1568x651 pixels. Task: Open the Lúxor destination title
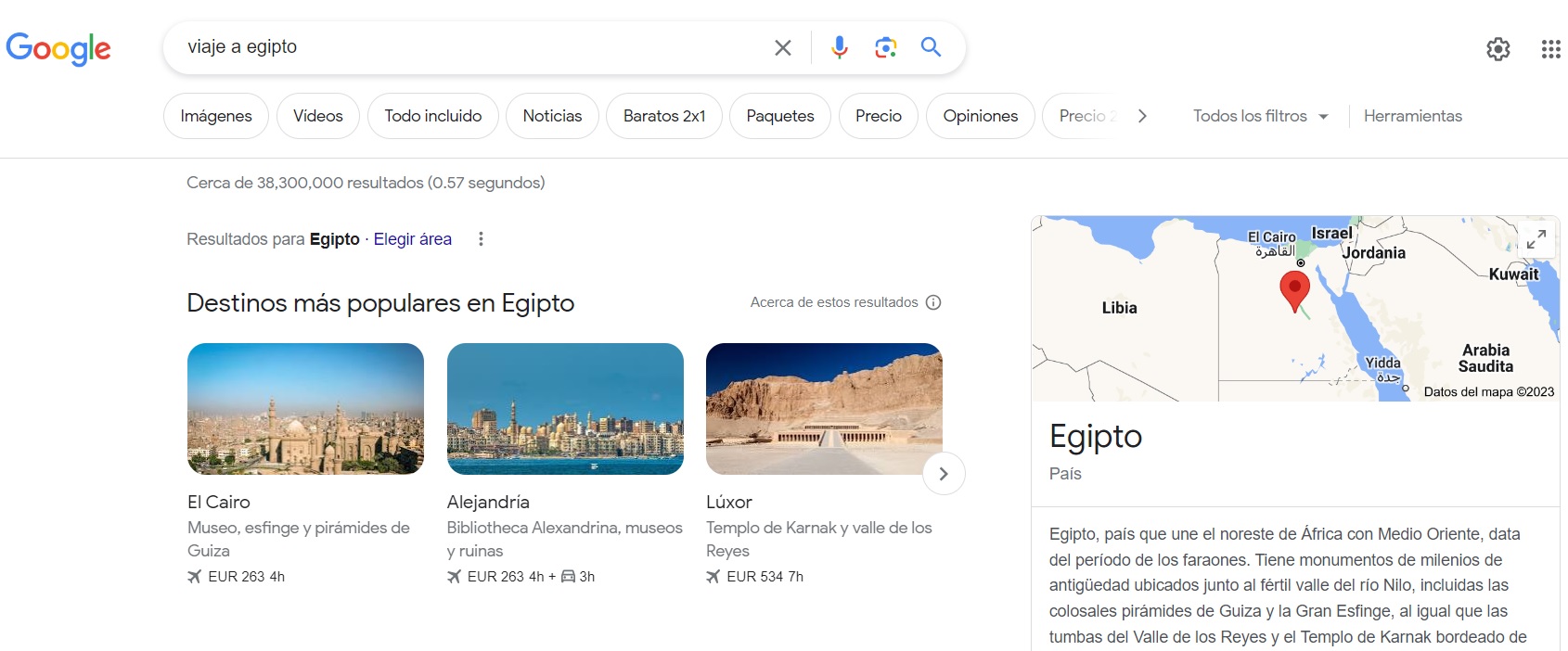click(729, 502)
